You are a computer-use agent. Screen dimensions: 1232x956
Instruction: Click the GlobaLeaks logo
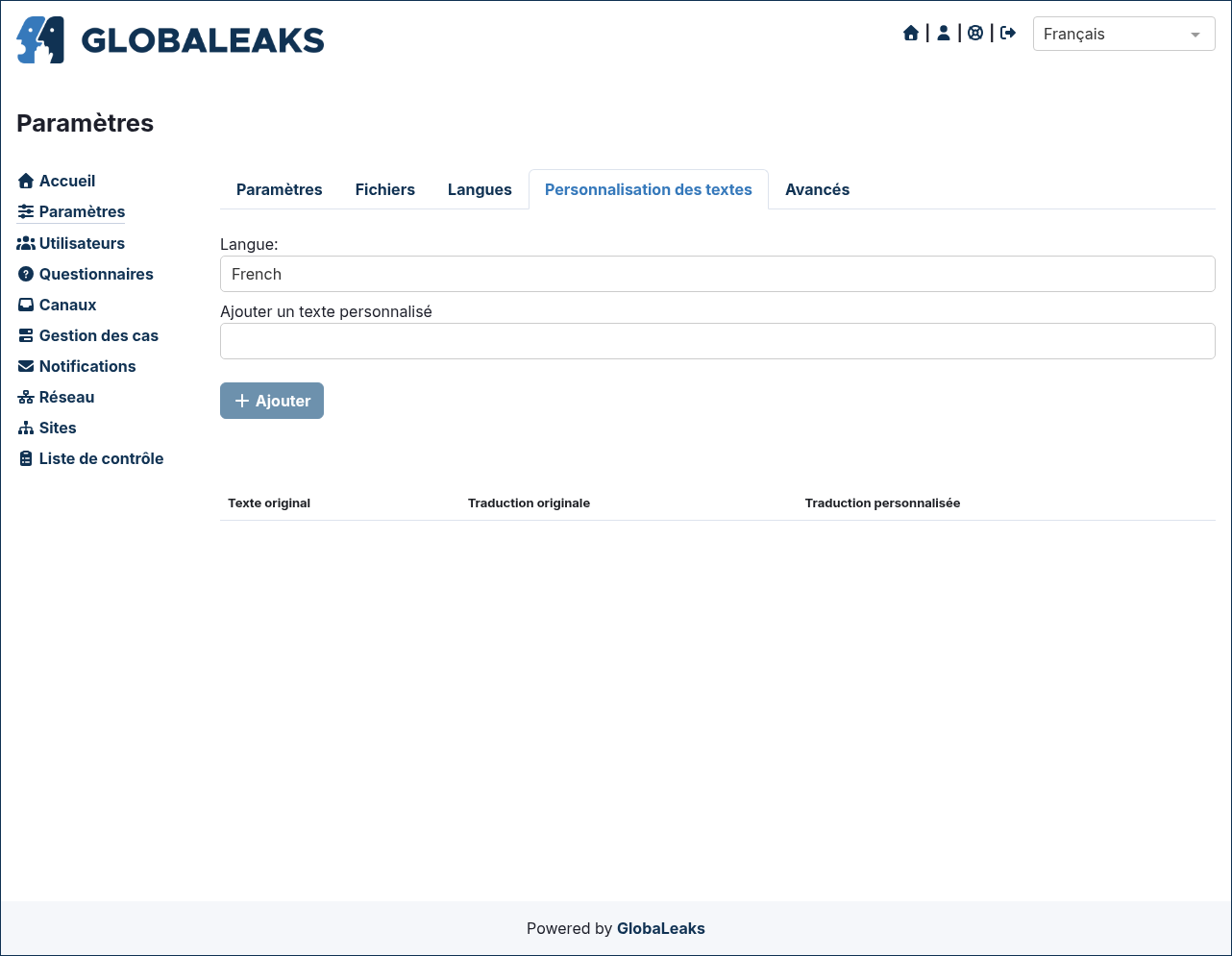click(170, 39)
